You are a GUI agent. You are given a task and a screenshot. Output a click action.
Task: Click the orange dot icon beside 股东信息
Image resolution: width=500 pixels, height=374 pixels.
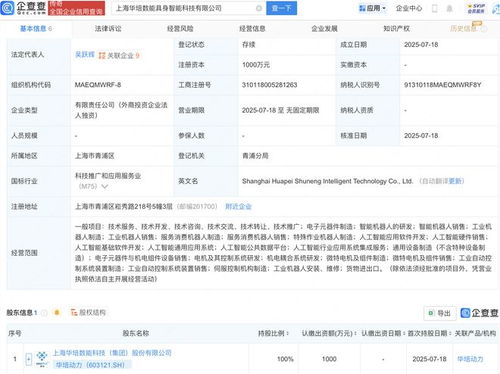coord(57,312)
